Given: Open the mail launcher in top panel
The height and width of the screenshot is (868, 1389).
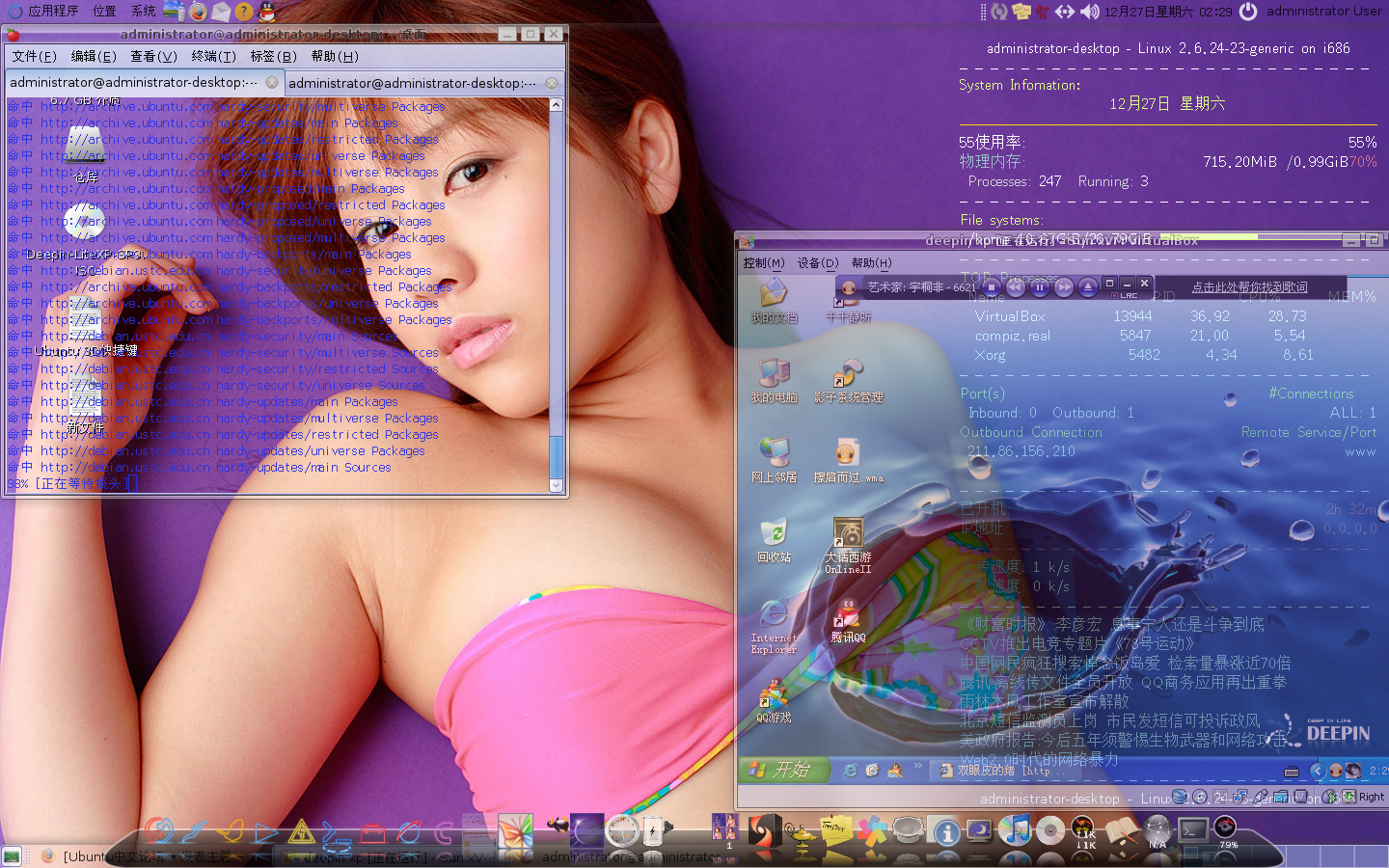Looking at the screenshot, I should pyautogui.click(x=221, y=12).
